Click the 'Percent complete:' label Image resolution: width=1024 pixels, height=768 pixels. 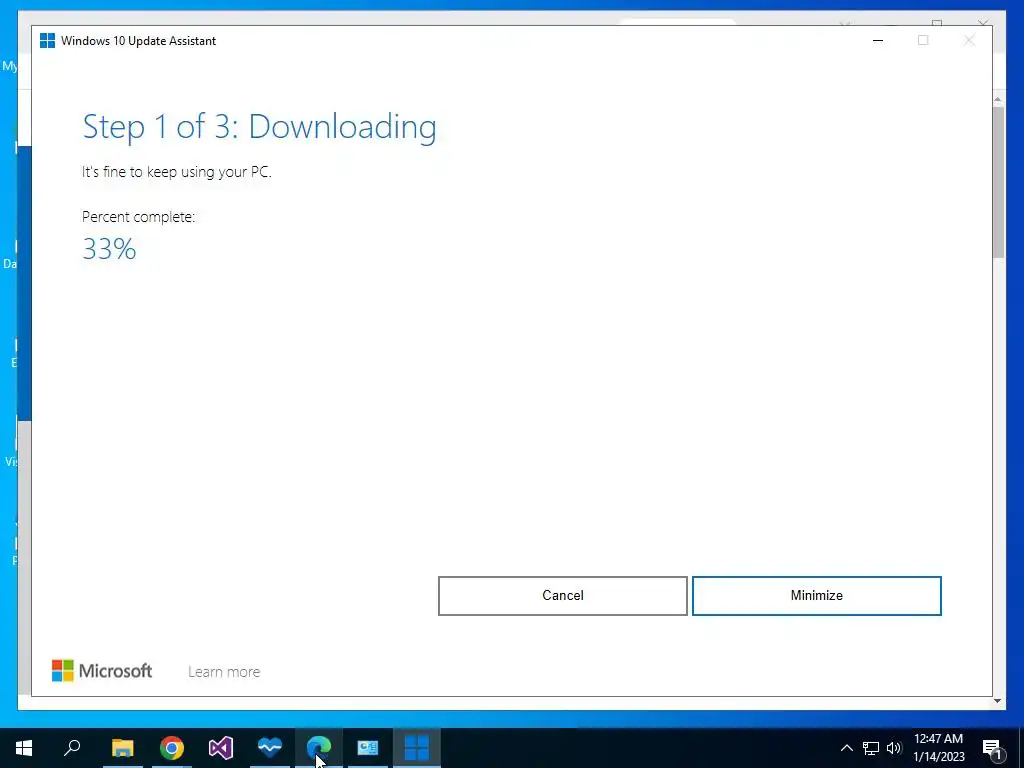pos(138,217)
